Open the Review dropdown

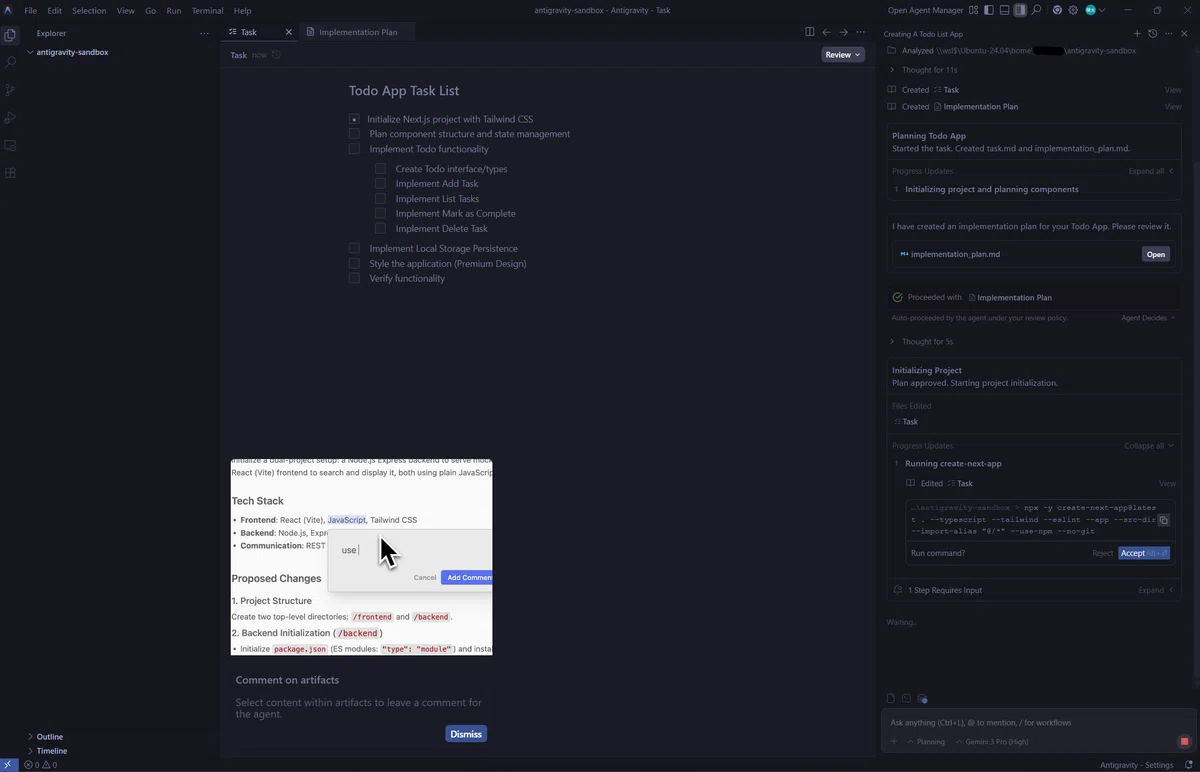click(x=843, y=55)
